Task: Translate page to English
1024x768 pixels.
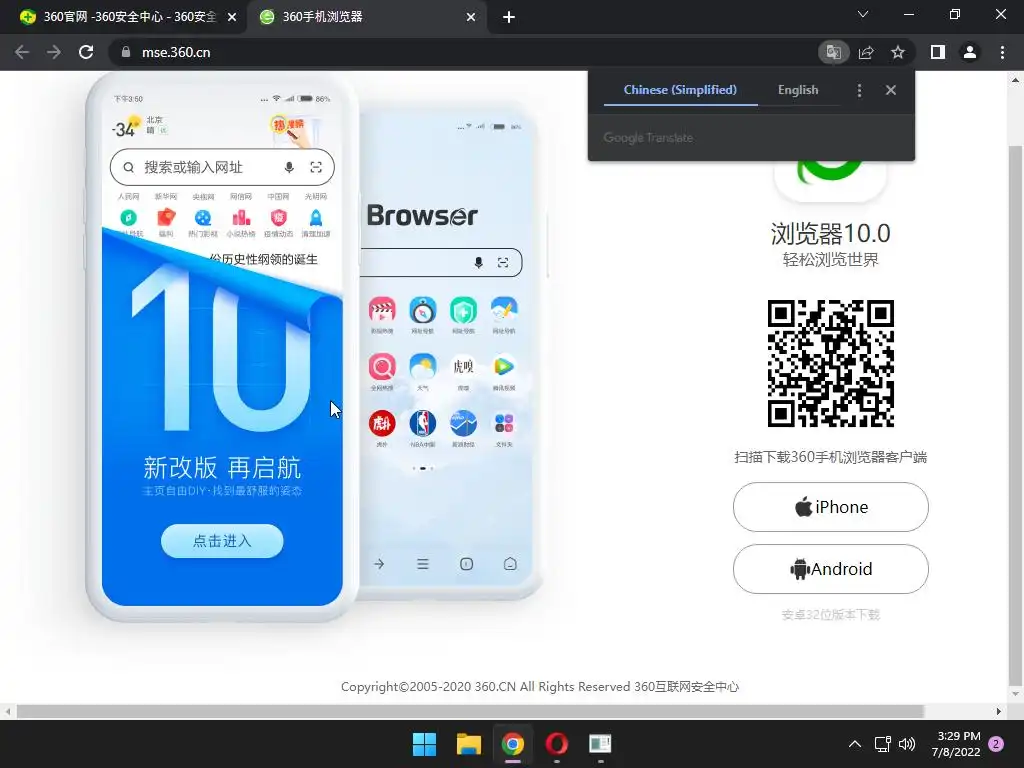Action: (798, 90)
